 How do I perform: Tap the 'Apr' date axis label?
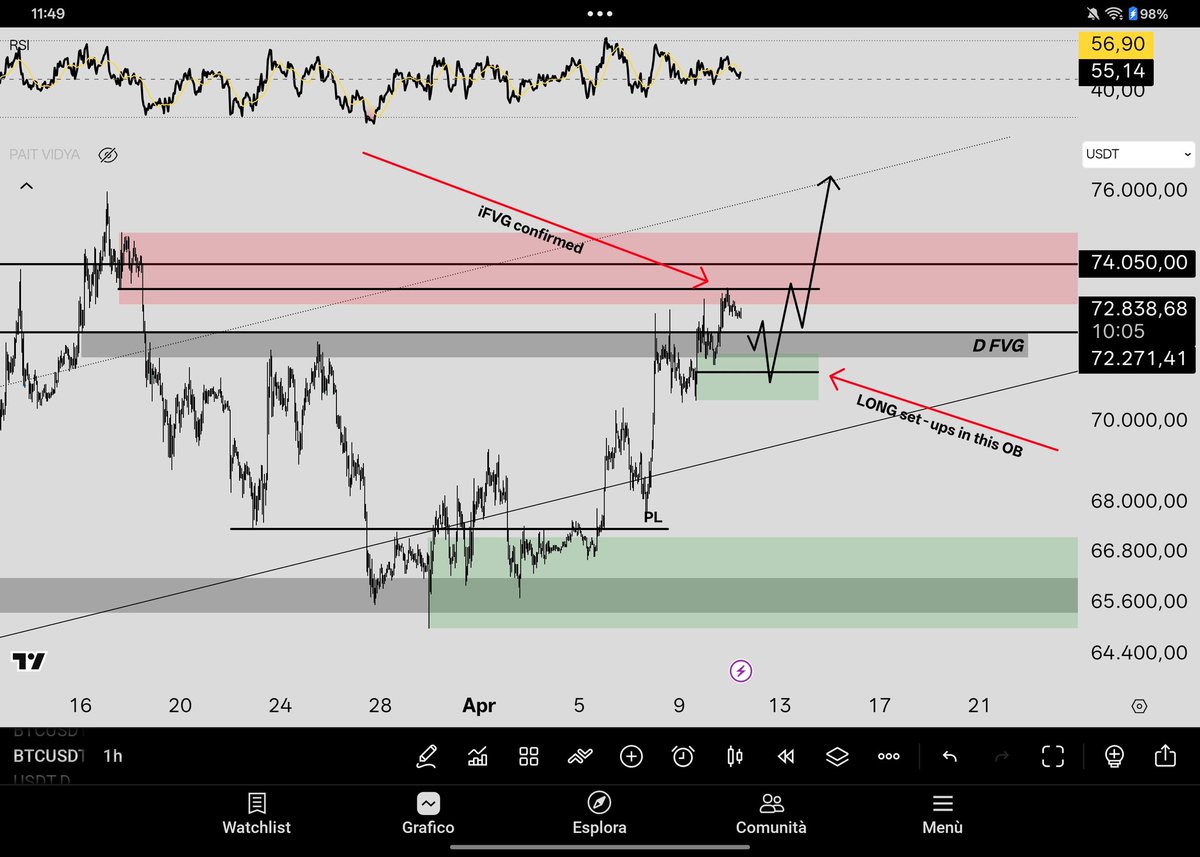pos(479,705)
